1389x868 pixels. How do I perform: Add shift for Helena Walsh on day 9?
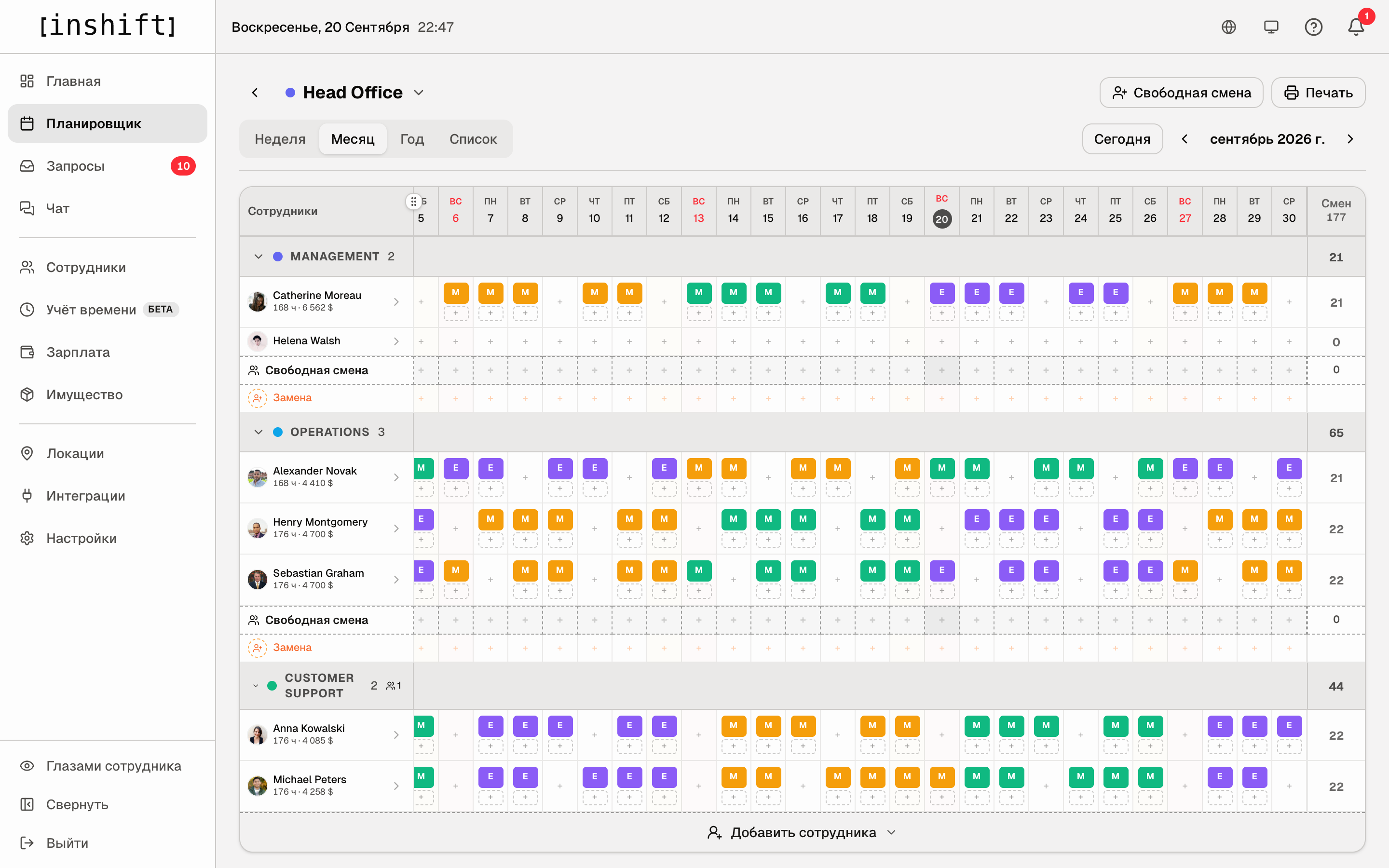click(559, 341)
